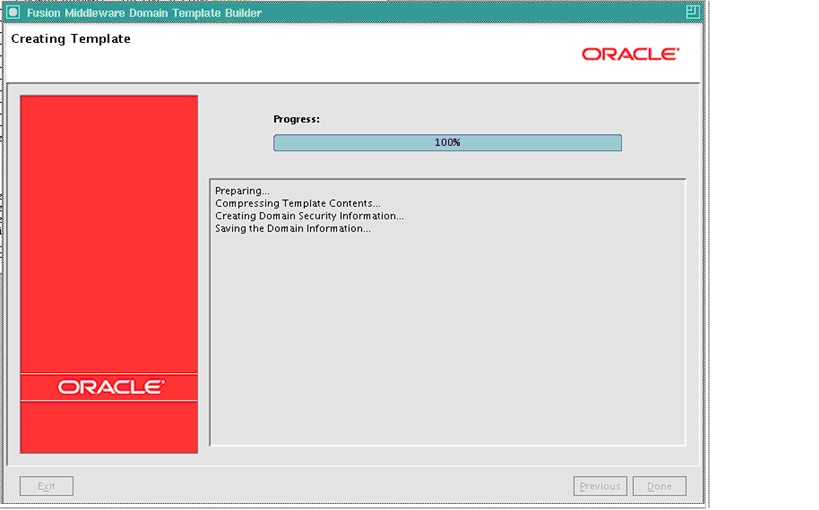Click the red Oracle logo in header
Screen dimensions: 819x510
click(630, 54)
